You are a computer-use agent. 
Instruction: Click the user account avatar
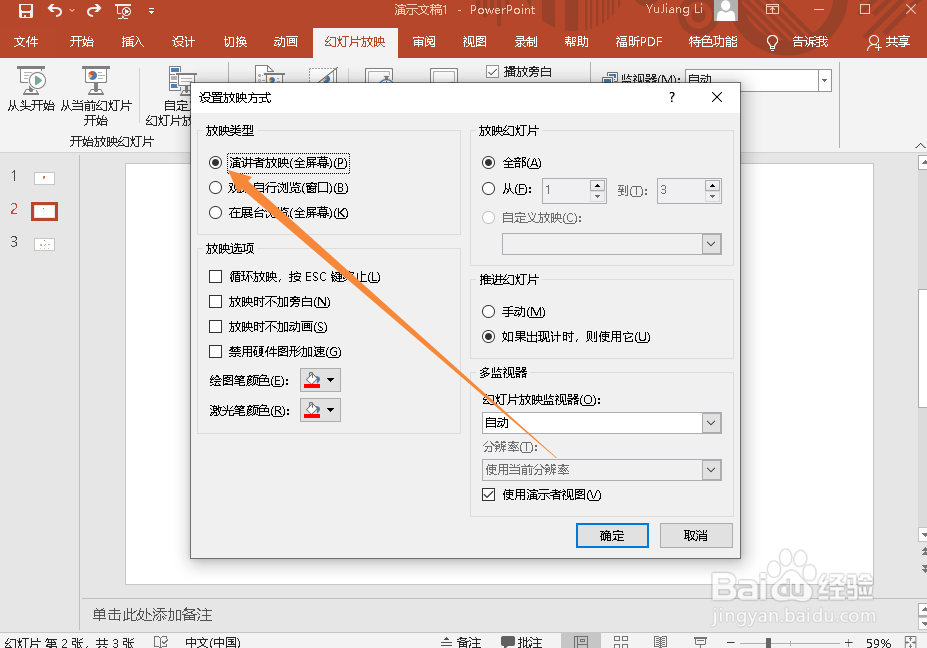click(726, 10)
